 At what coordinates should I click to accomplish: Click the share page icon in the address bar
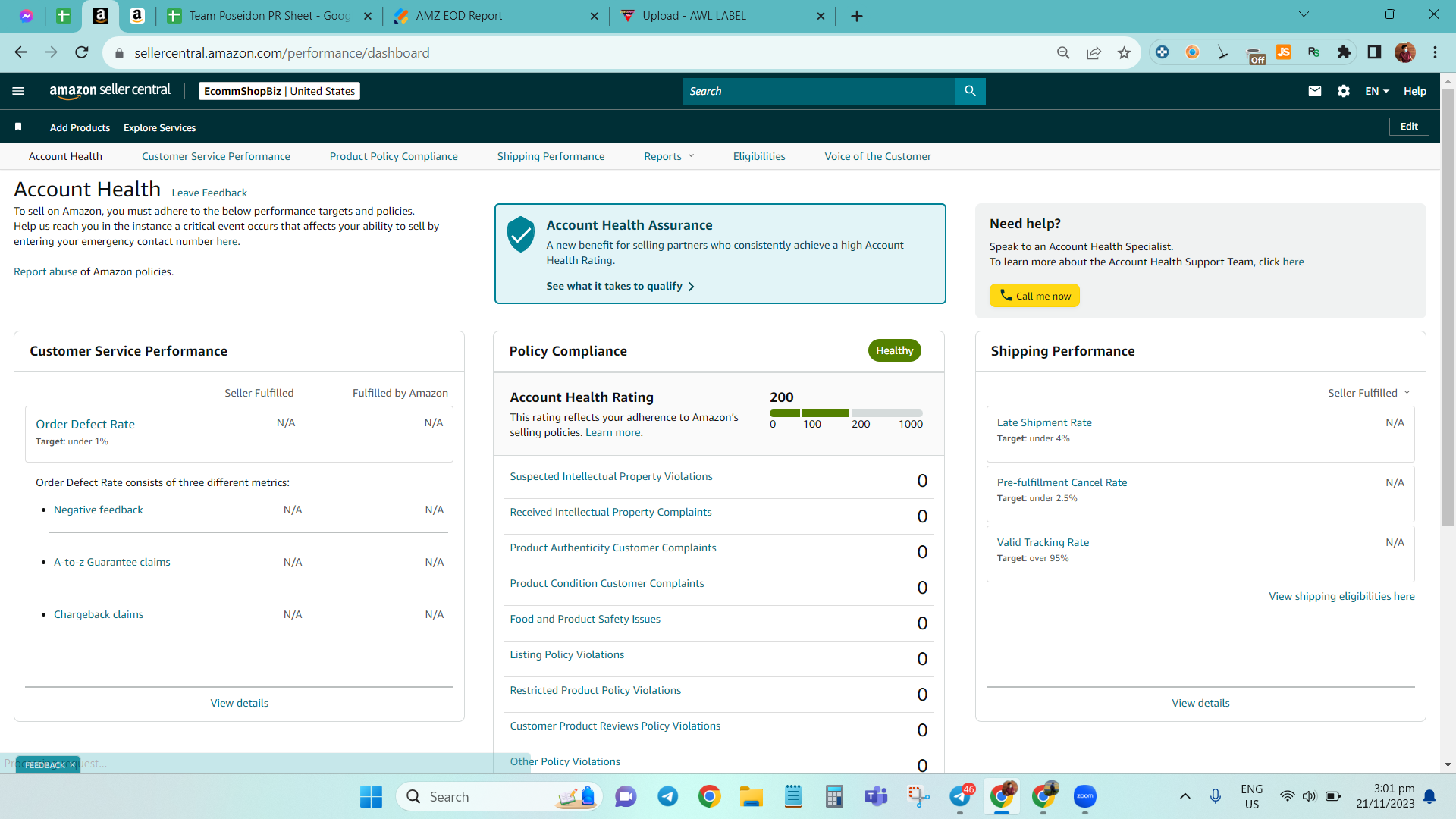(x=1094, y=52)
